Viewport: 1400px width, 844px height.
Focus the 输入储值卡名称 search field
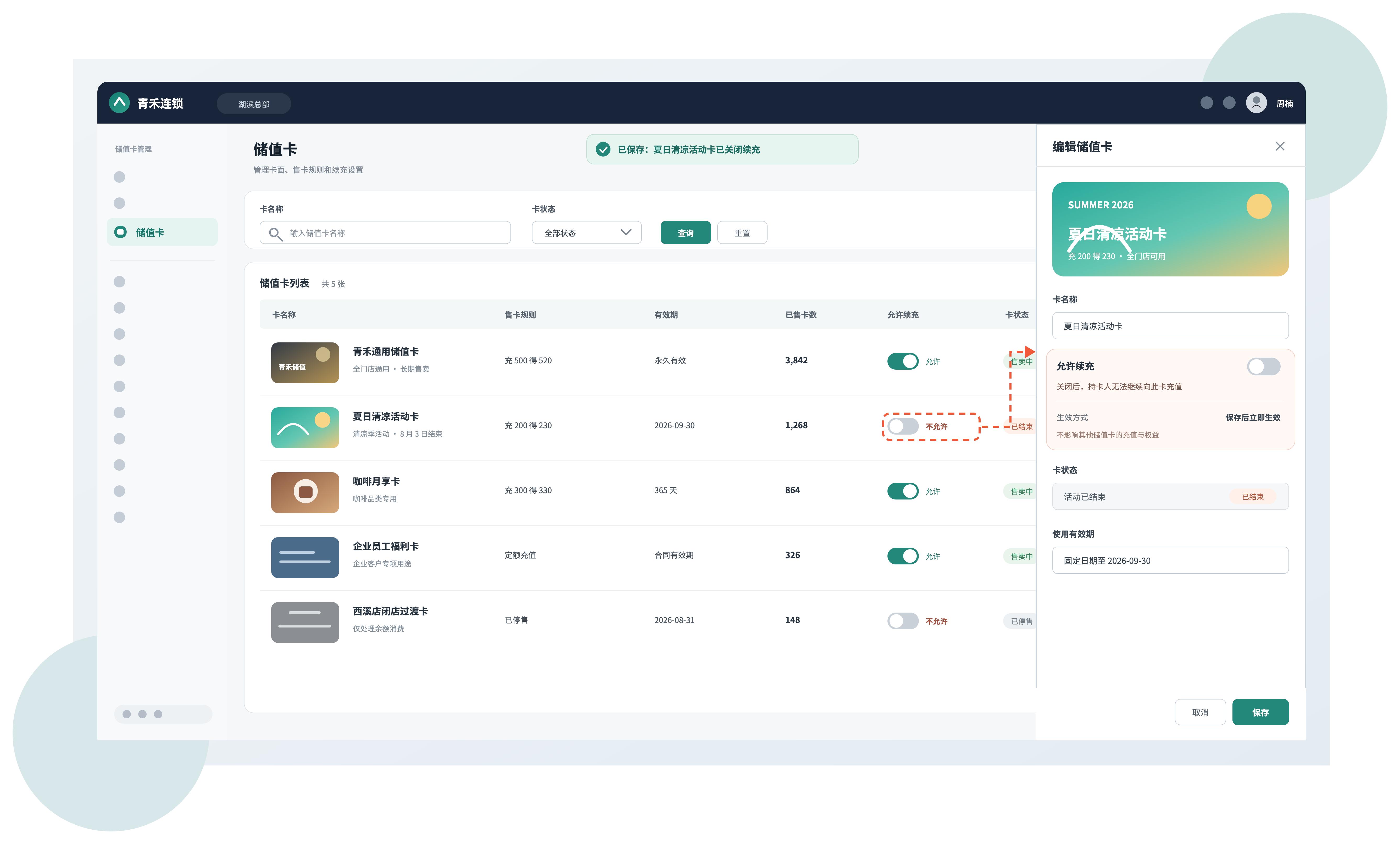pyautogui.click(x=385, y=232)
